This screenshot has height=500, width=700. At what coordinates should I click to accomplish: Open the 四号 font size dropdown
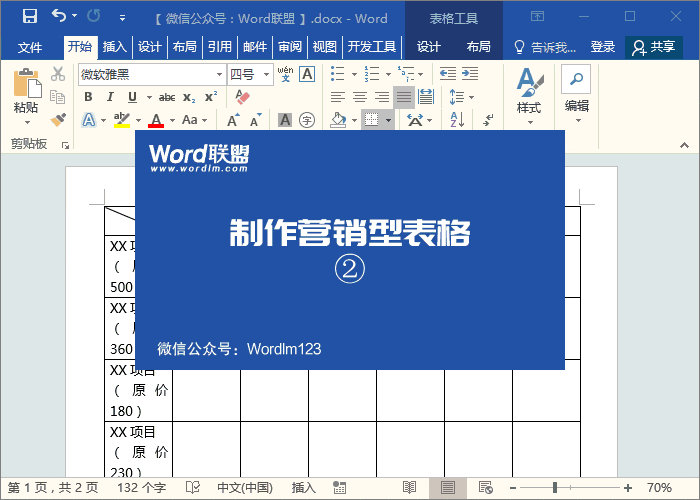[267, 75]
